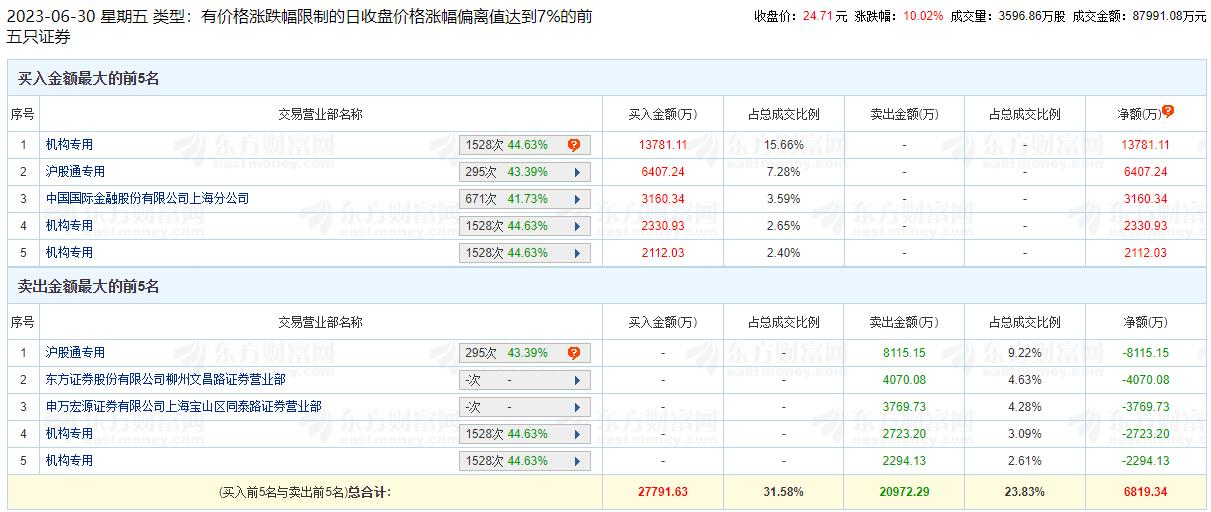Open 东方证券股份有限公司柳州文昌路证券营业部 link

point(165,380)
